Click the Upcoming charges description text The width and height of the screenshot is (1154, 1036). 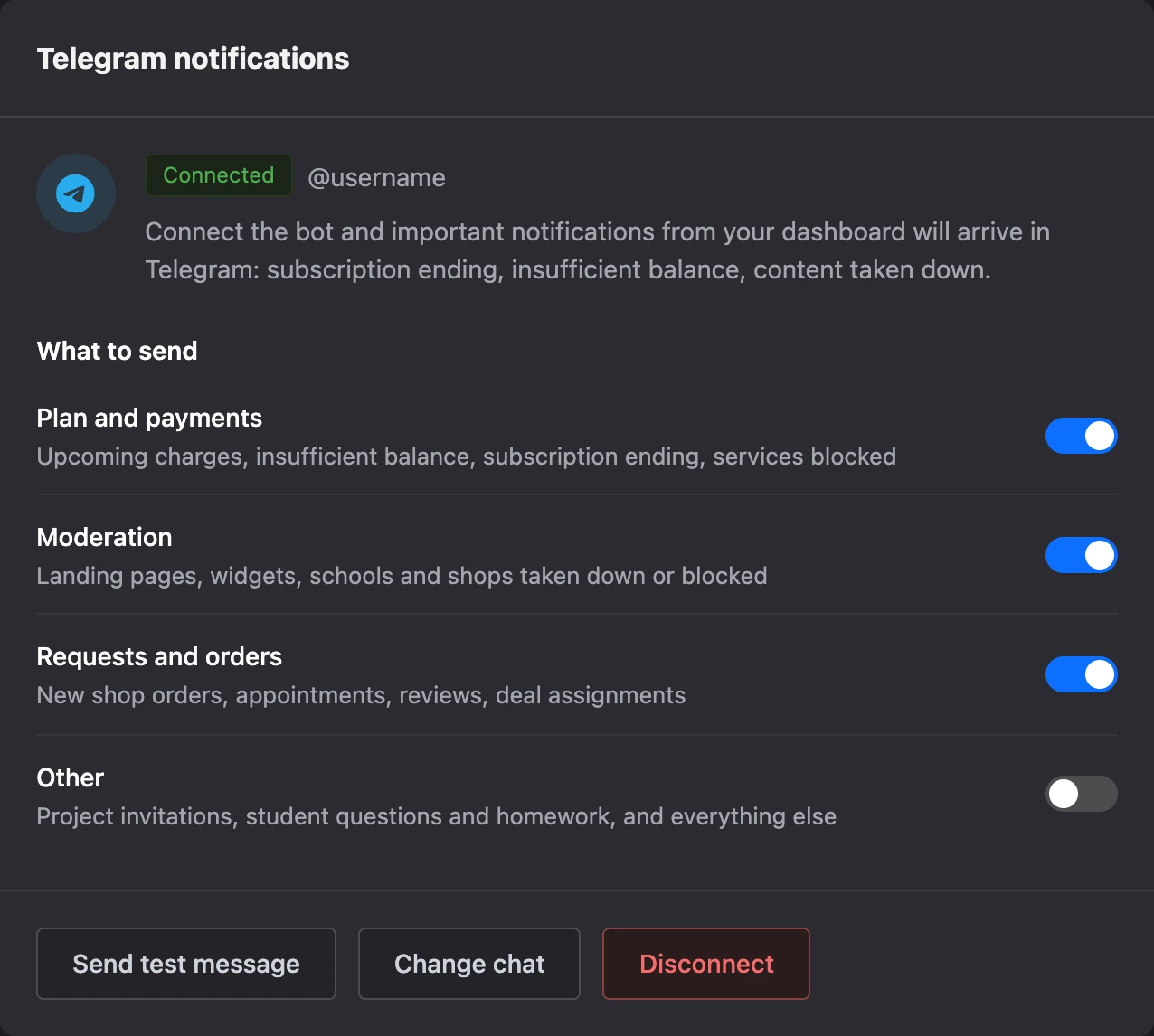[467, 457]
